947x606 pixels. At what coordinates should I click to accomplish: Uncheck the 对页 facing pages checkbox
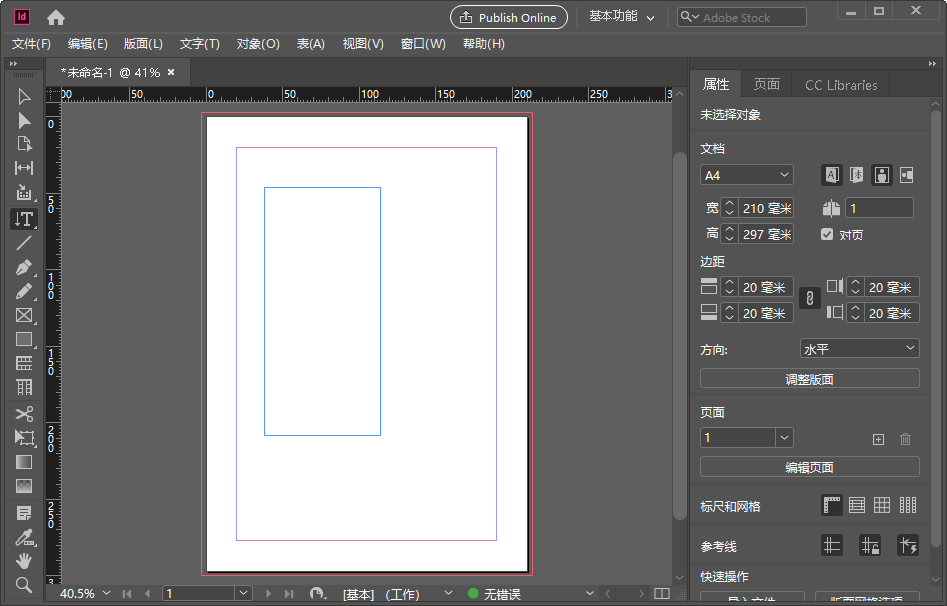point(827,233)
